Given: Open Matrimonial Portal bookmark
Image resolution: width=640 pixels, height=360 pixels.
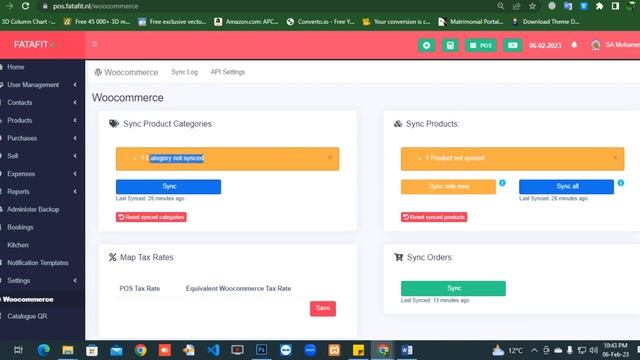Looking at the screenshot, I should (x=471, y=22).
